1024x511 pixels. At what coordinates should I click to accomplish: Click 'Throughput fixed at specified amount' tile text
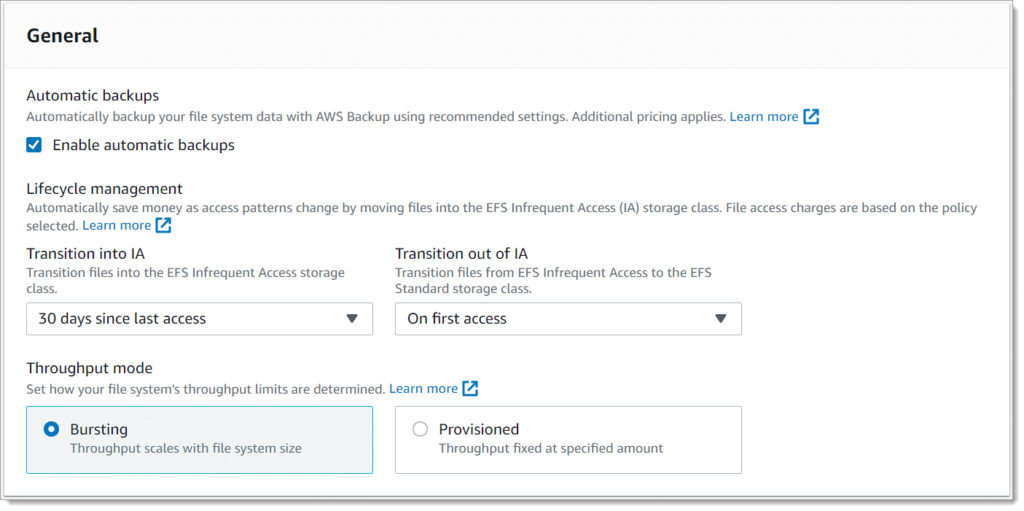[551, 449]
